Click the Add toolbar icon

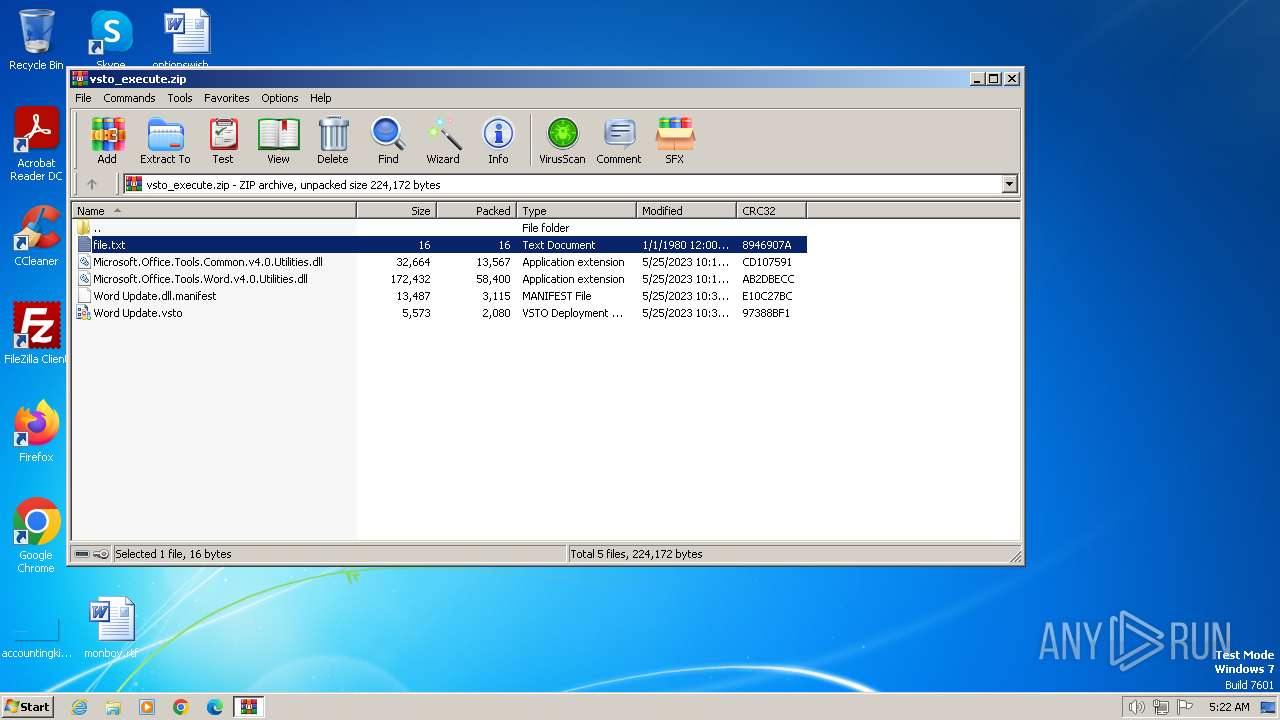click(x=107, y=140)
